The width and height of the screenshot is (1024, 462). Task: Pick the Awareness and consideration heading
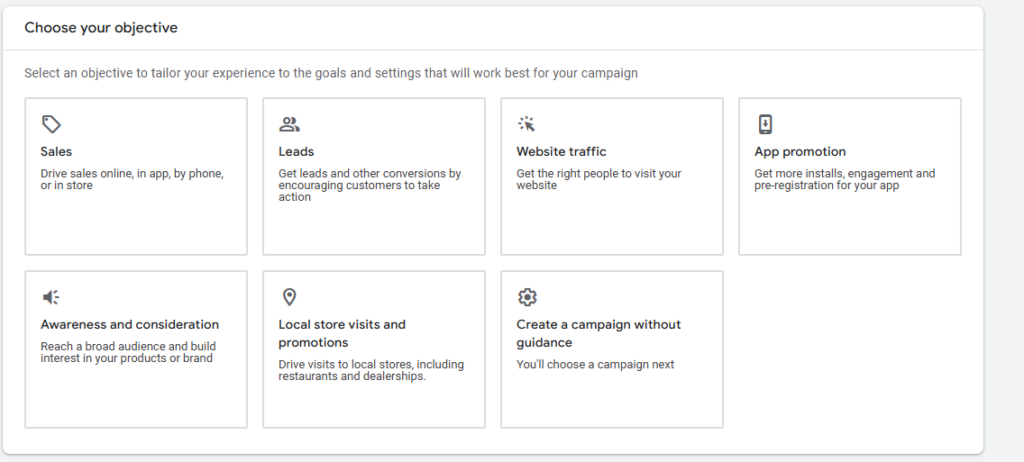point(130,324)
